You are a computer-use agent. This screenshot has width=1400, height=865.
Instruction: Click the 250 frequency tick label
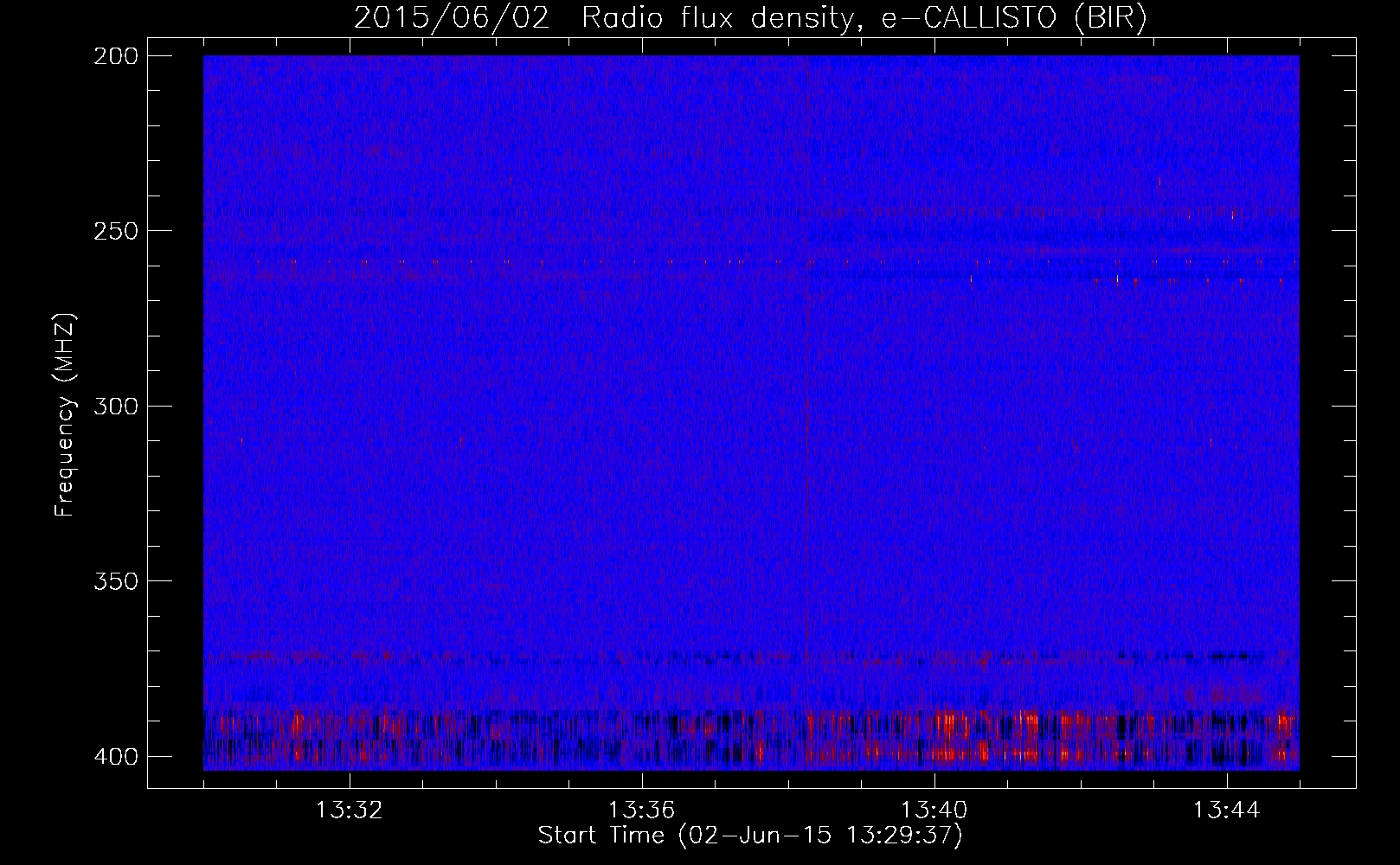click(115, 231)
